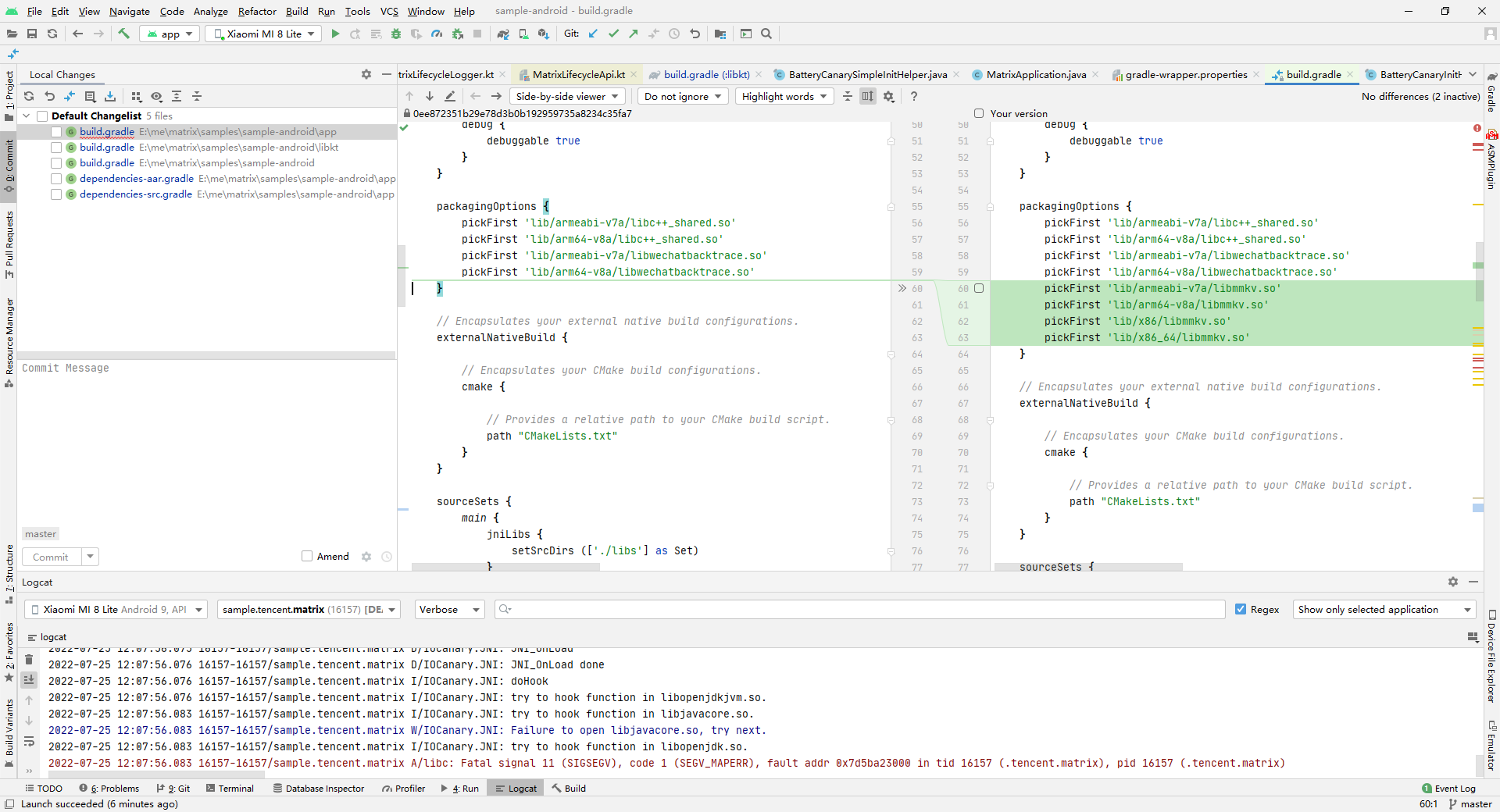Open the Verbose log level dropdown
This screenshot has width=1500, height=812.
449,609
